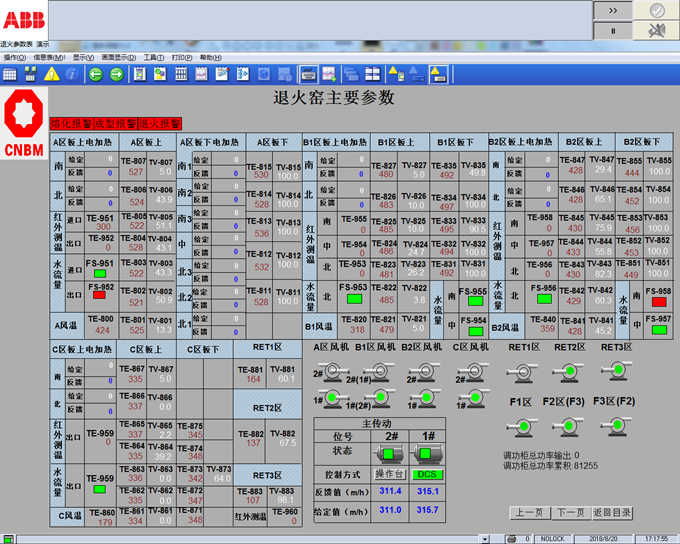The image size is (680, 544).
Task: Click the acknowledge checkmark icon at top right
Action: coord(656,9)
